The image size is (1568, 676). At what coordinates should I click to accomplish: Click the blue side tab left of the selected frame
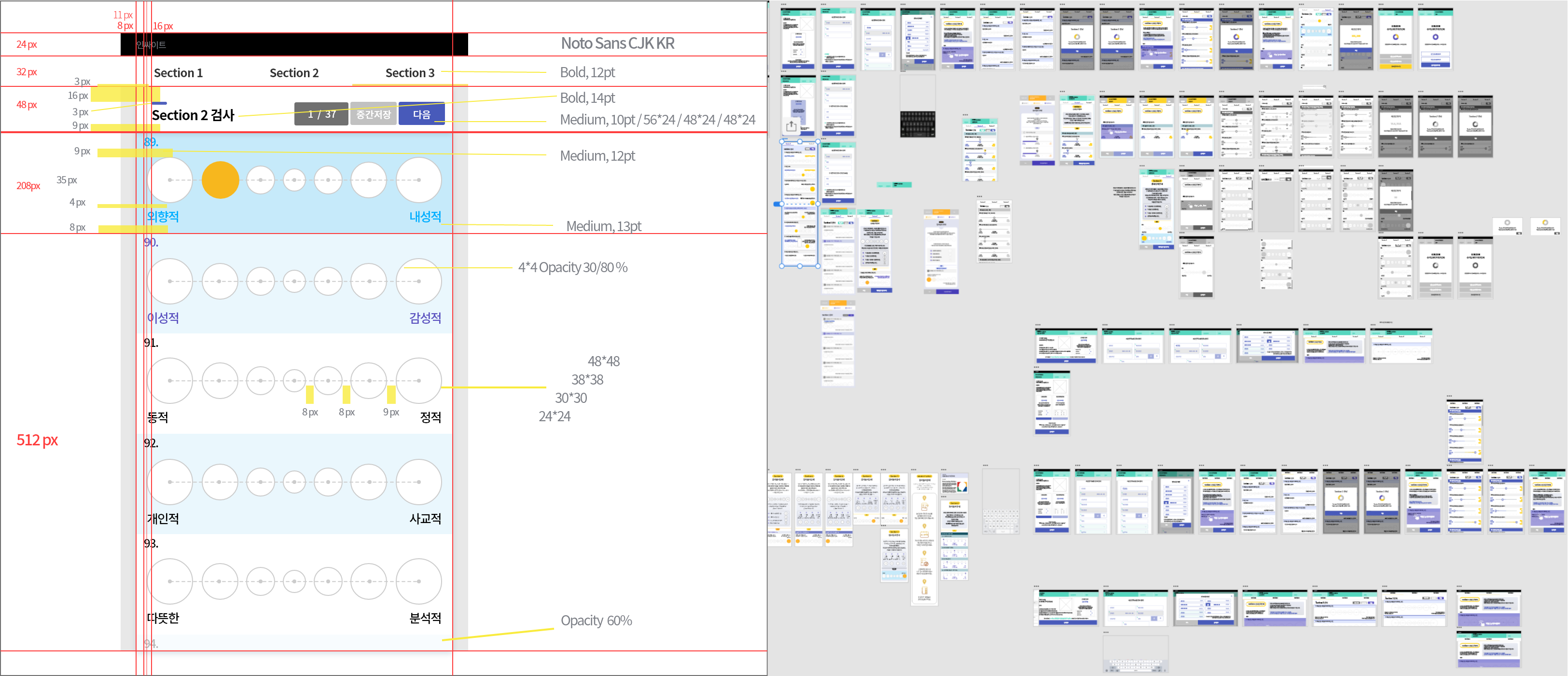point(777,204)
